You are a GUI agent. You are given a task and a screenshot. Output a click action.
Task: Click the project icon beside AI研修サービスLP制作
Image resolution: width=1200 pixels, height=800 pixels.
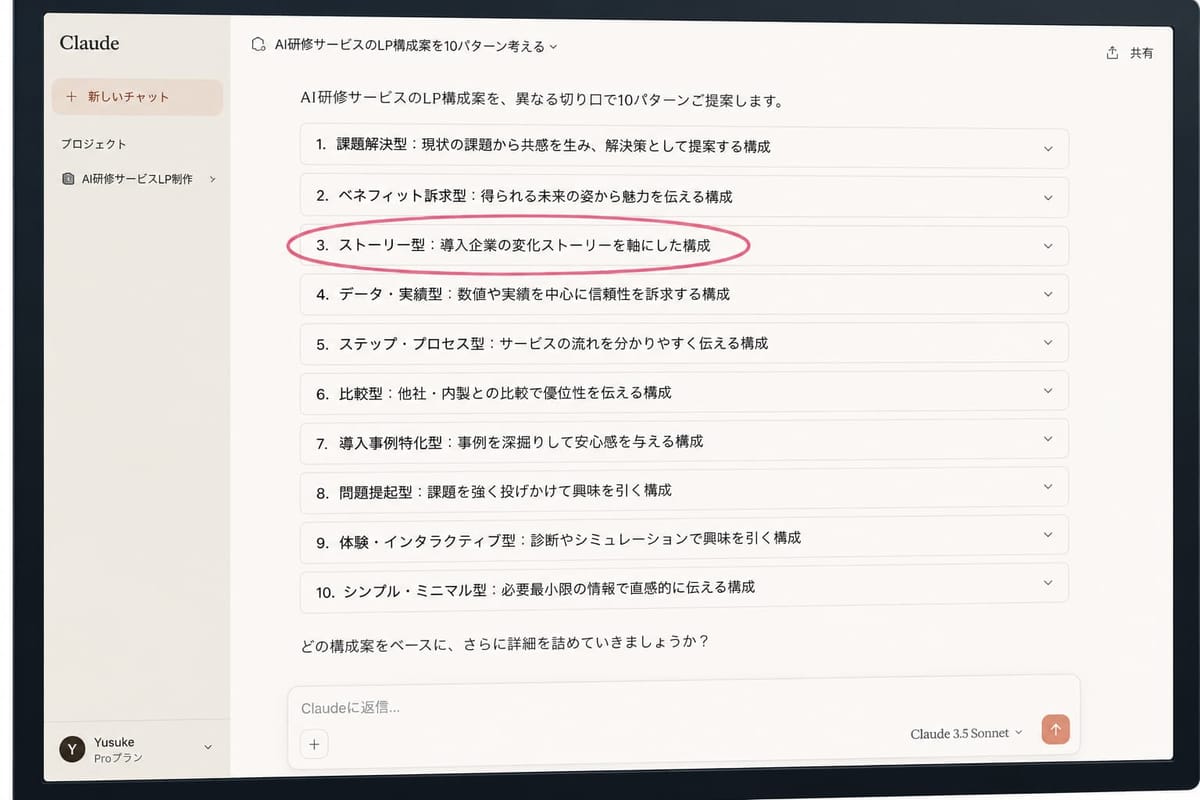(x=68, y=179)
